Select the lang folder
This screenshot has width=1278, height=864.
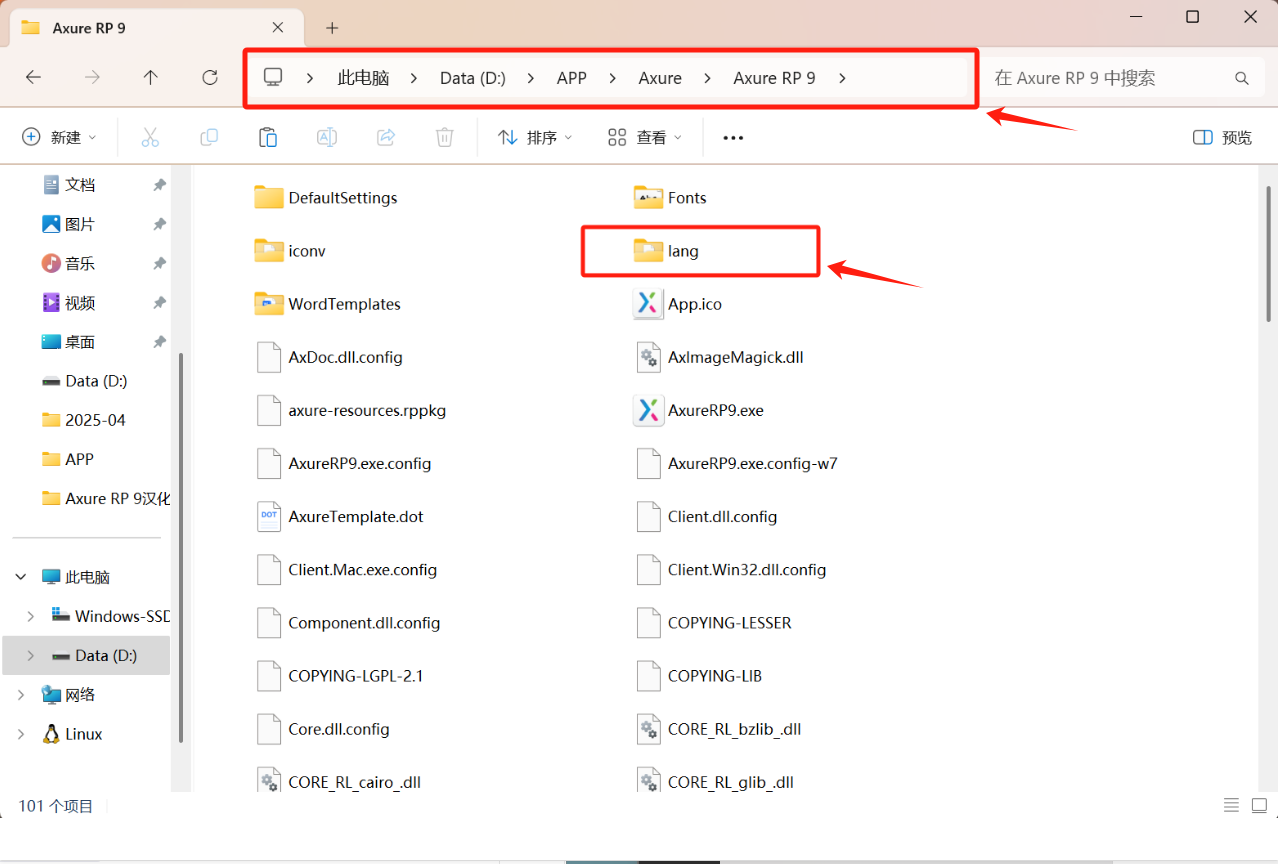click(x=667, y=251)
